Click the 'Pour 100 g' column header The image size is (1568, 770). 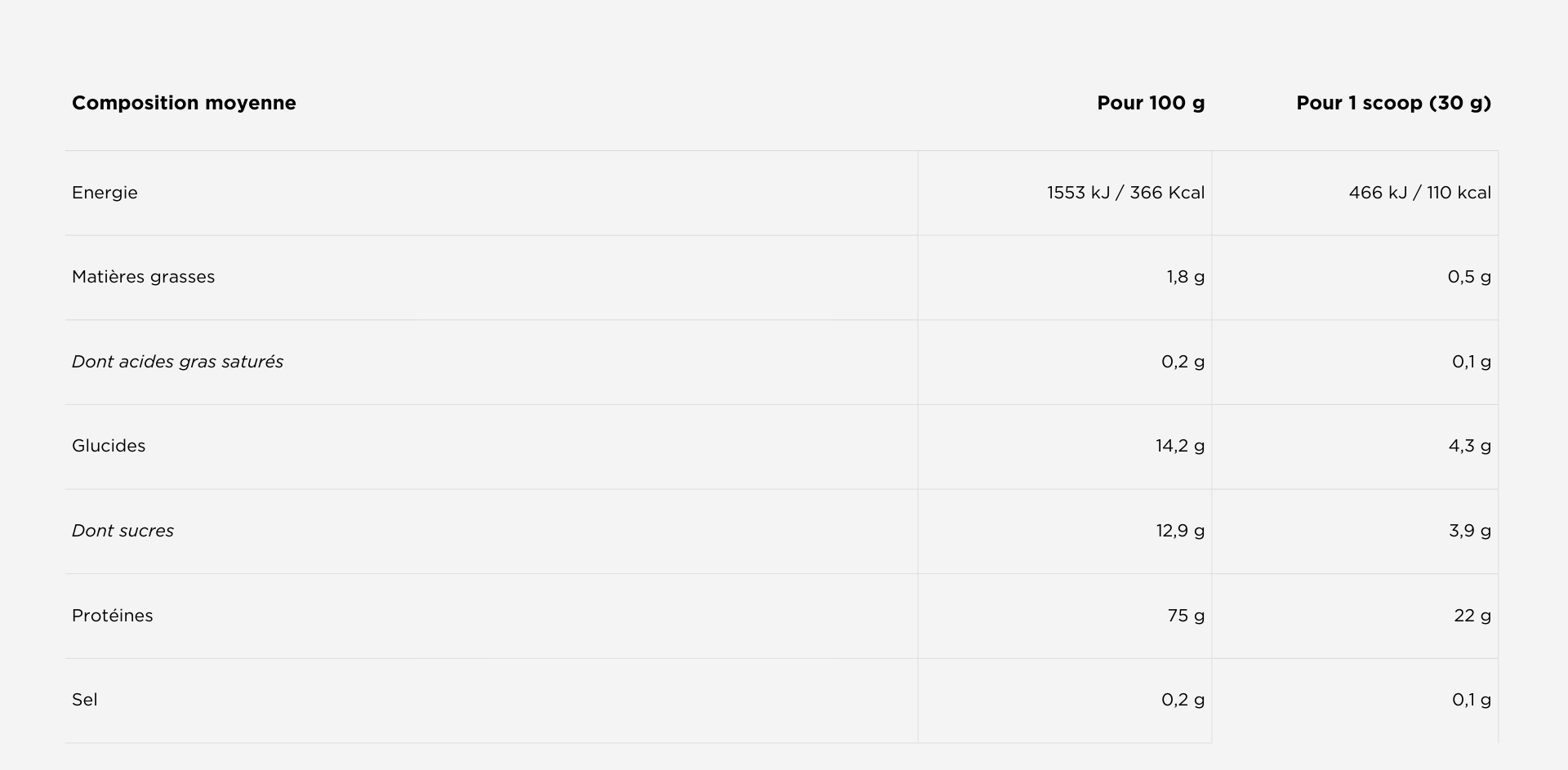1150,103
